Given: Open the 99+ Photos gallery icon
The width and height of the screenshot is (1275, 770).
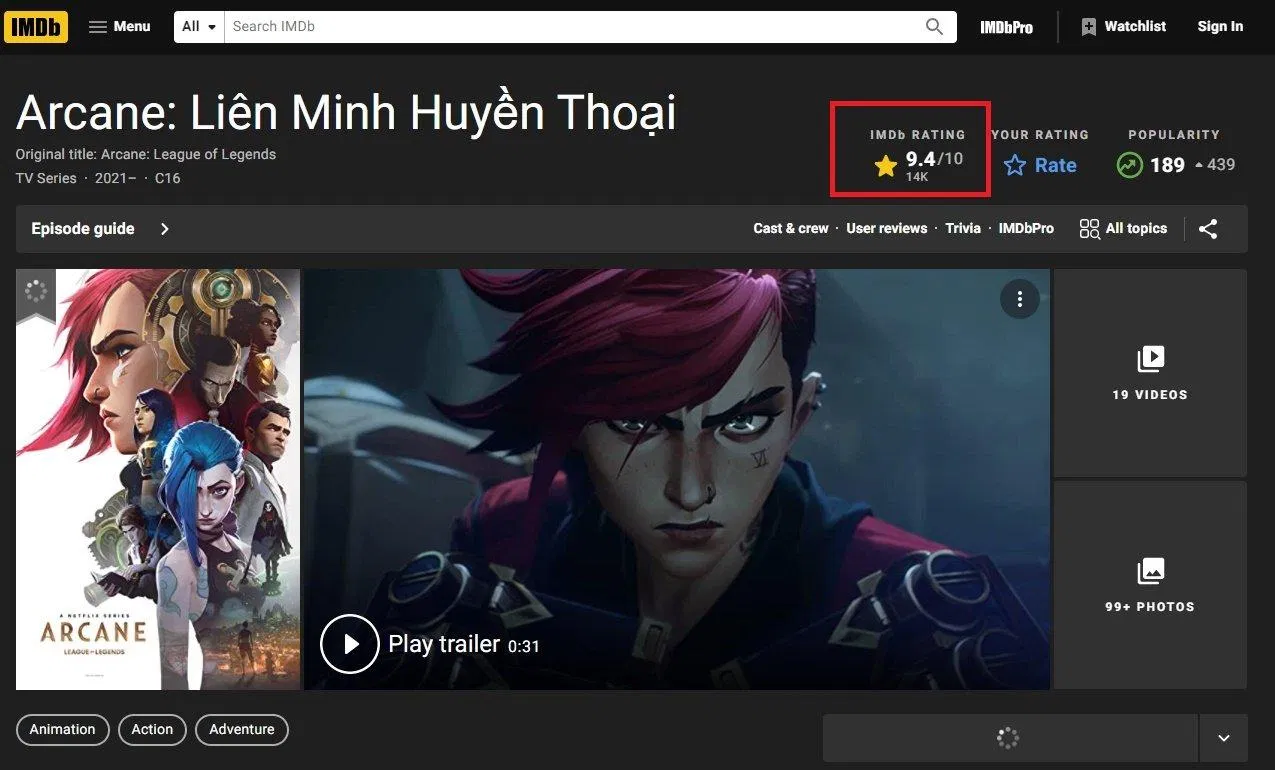Looking at the screenshot, I should click(x=1149, y=571).
